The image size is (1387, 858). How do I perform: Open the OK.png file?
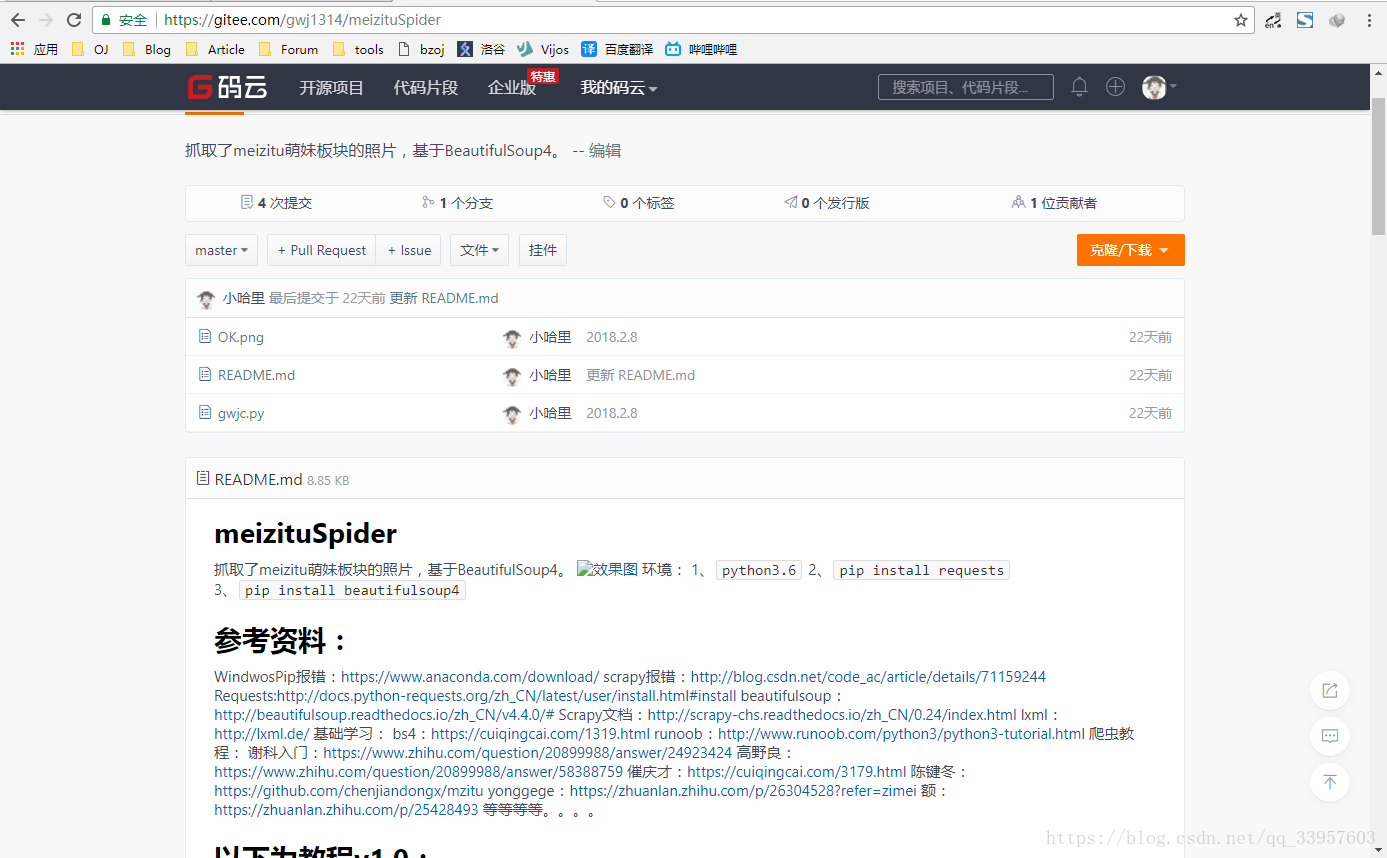241,337
